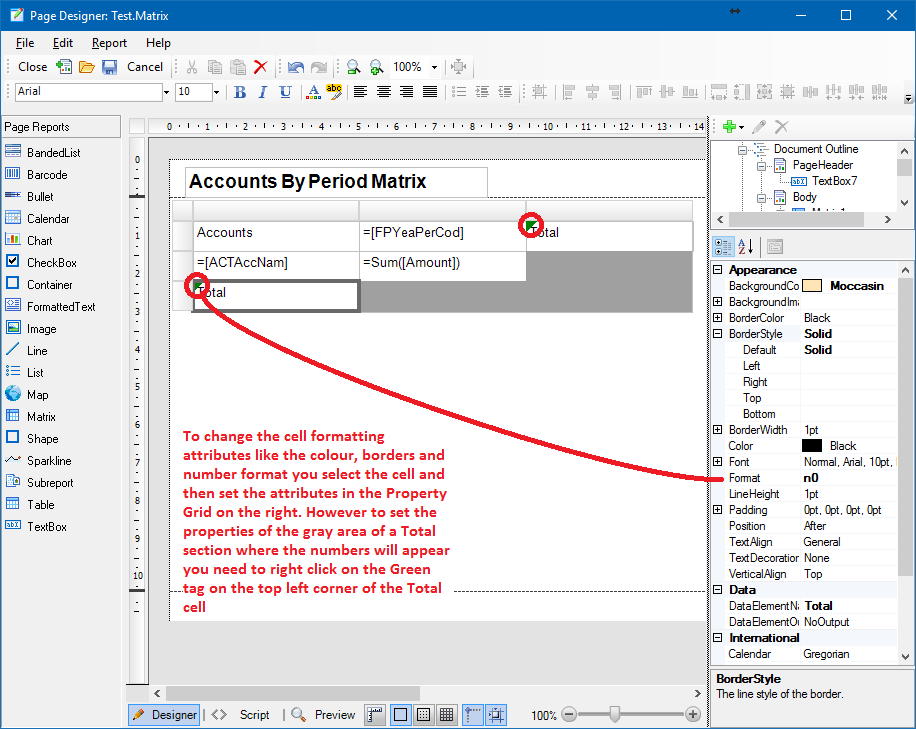Expand the BorderColor property
The height and width of the screenshot is (729, 916).
(x=718, y=318)
